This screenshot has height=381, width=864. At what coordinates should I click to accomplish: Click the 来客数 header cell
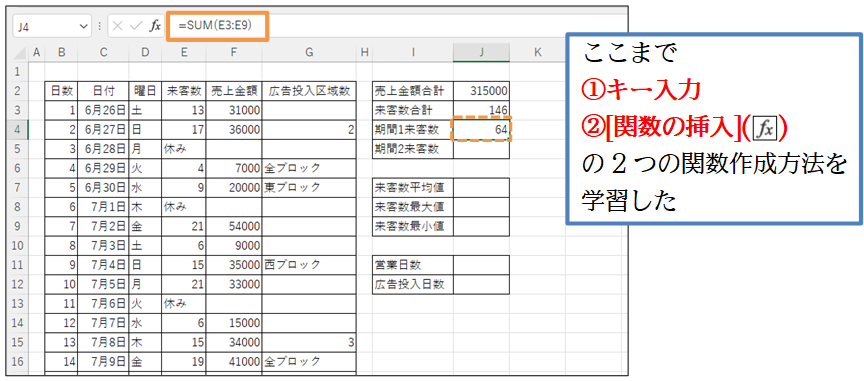pyautogui.click(x=183, y=92)
